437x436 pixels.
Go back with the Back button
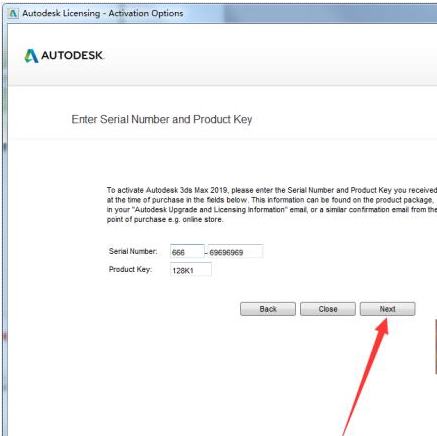click(268, 309)
